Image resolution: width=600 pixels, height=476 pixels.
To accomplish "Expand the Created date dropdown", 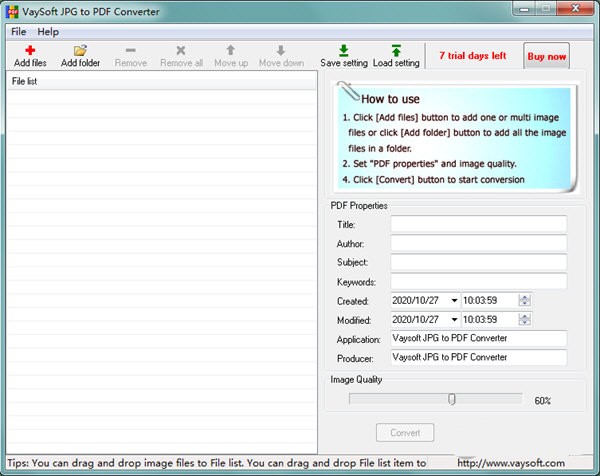I will [455, 300].
